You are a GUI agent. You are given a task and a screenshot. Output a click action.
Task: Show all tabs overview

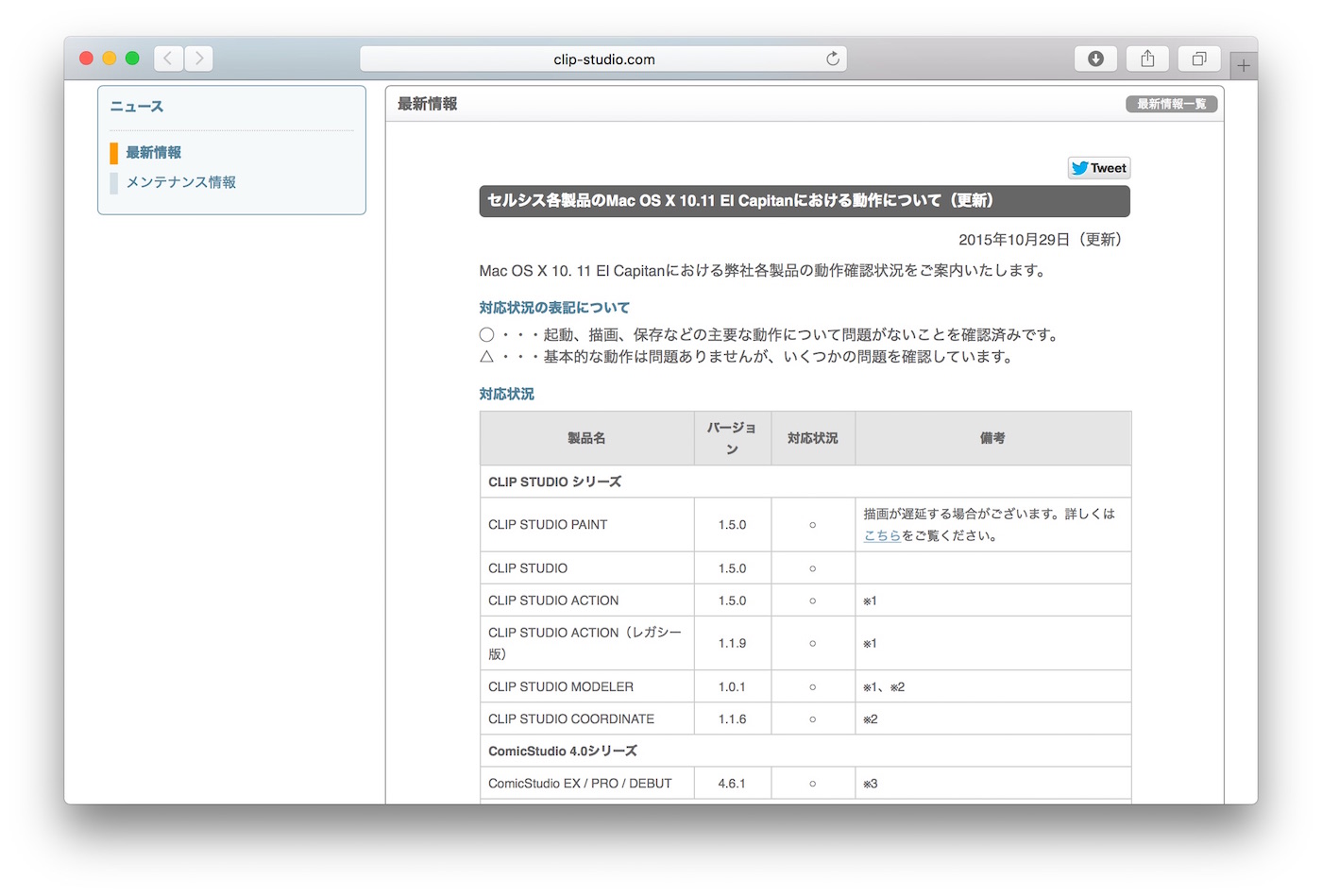tap(1199, 59)
